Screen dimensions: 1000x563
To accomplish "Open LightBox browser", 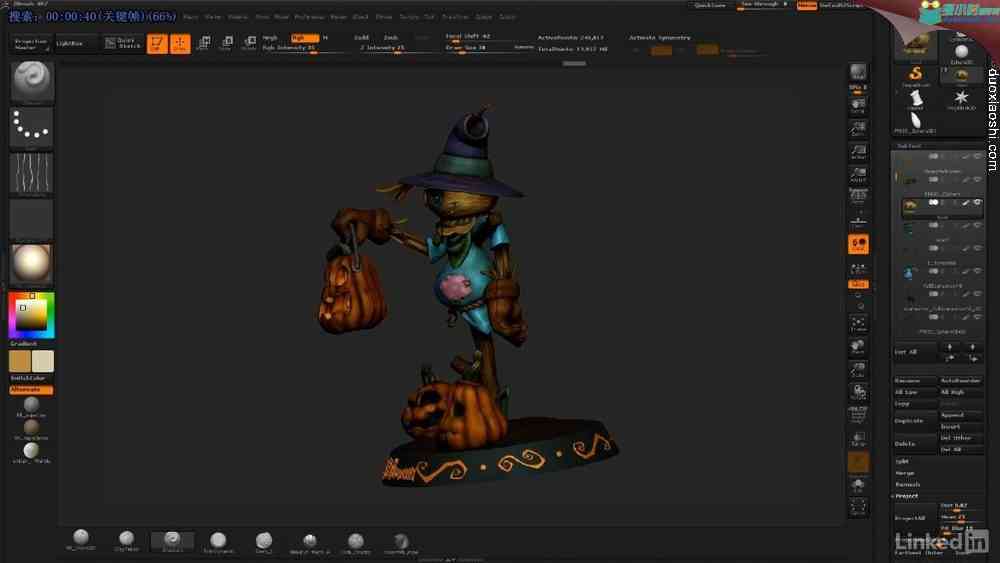I will [75, 43].
